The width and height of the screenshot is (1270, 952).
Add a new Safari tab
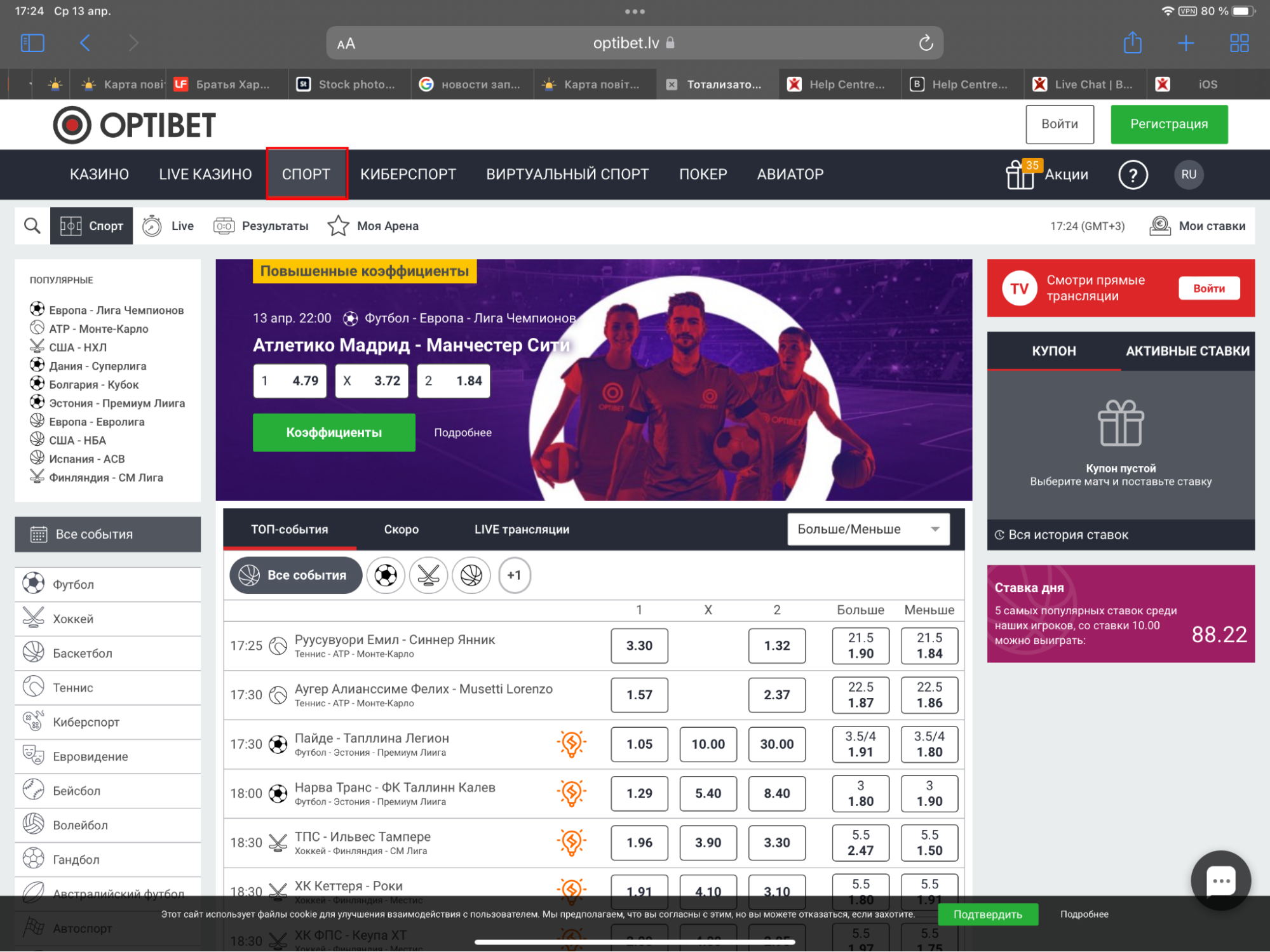(1186, 43)
